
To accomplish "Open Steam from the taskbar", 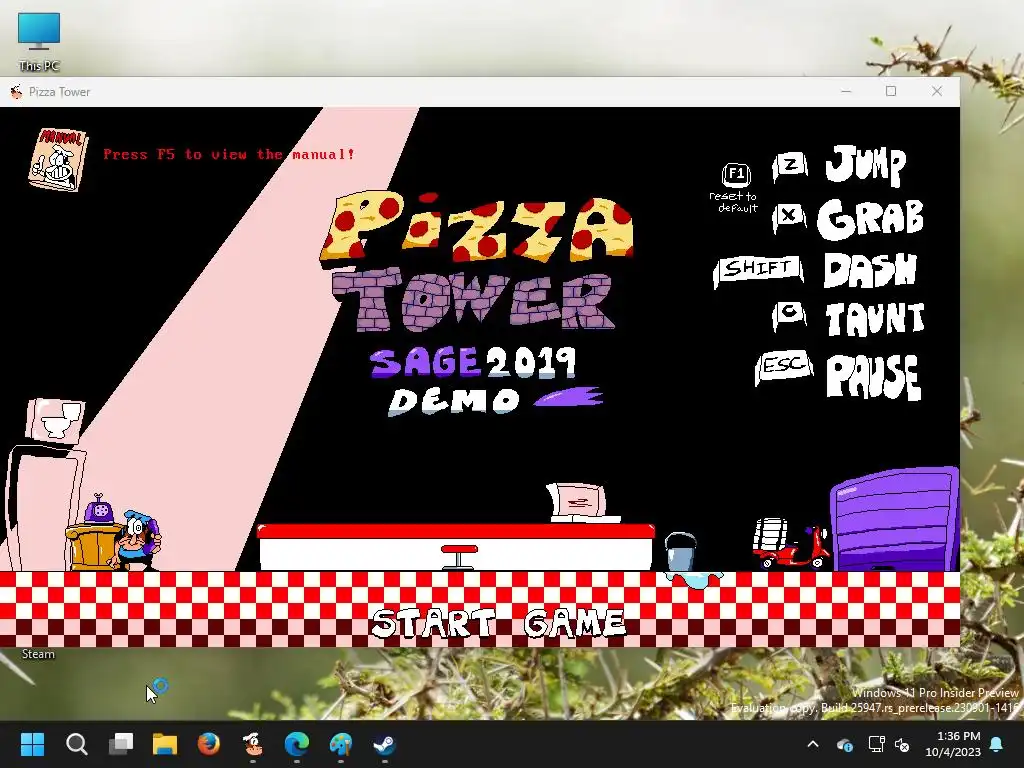I will point(385,744).
